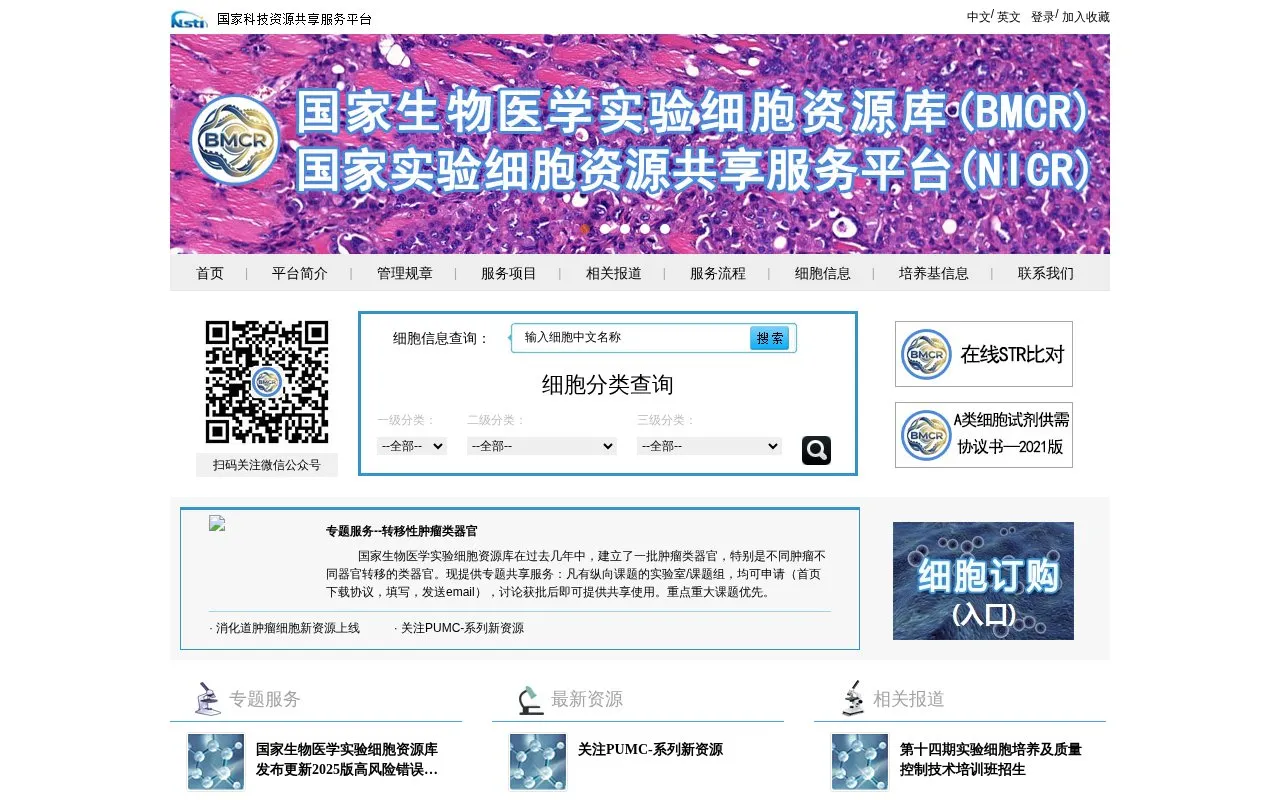Expand the 三级分类 dropdown
Viewport: 1280px width, 800px height.
709,446
